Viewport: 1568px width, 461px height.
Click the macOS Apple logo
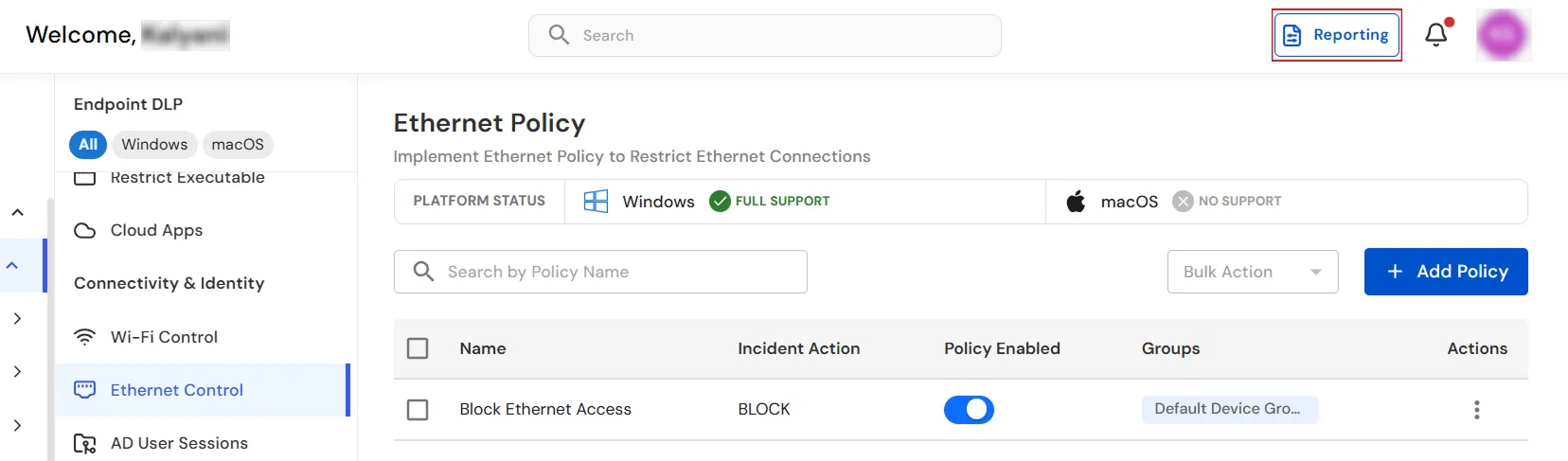1076,201
